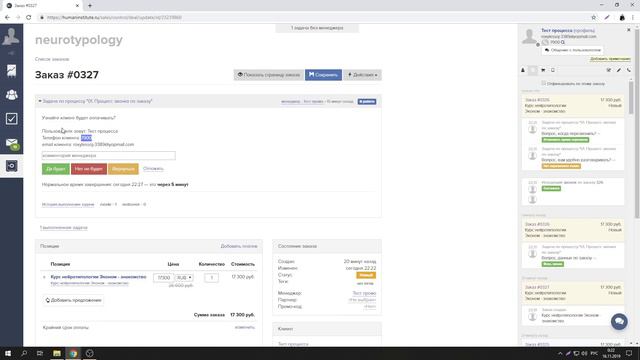The width and height of the screenshot is (640, 360).
Task: Open the user profile avatar in the left sidebar
Action: [11, 37]
